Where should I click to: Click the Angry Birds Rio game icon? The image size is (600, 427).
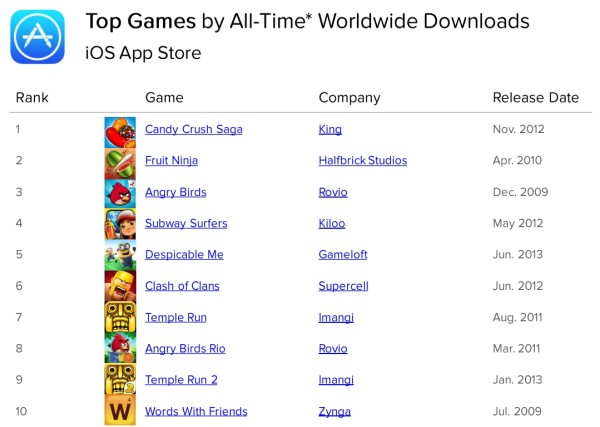click(x=120, y=349)
